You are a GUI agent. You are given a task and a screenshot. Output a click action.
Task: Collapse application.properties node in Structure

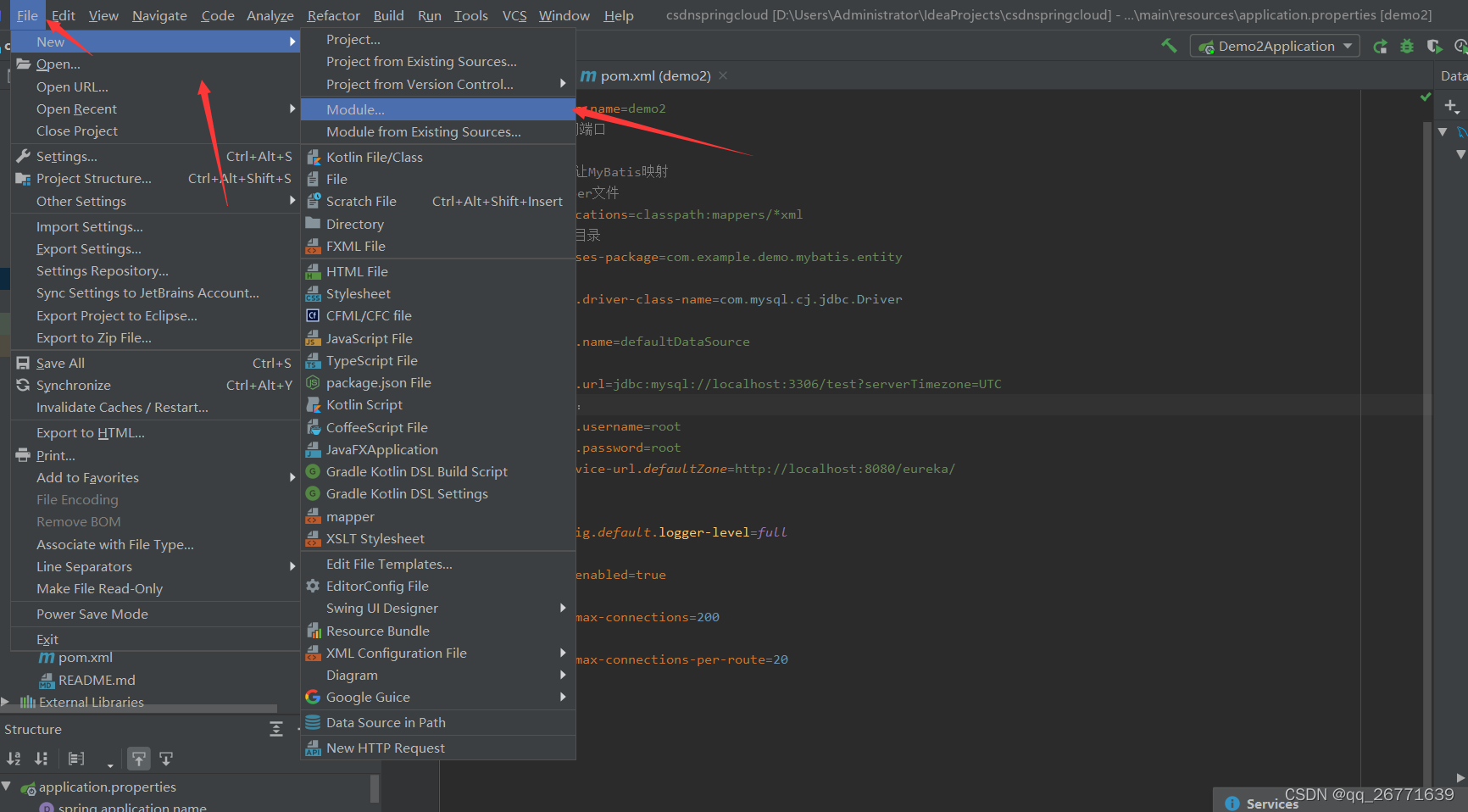(6, 787)
